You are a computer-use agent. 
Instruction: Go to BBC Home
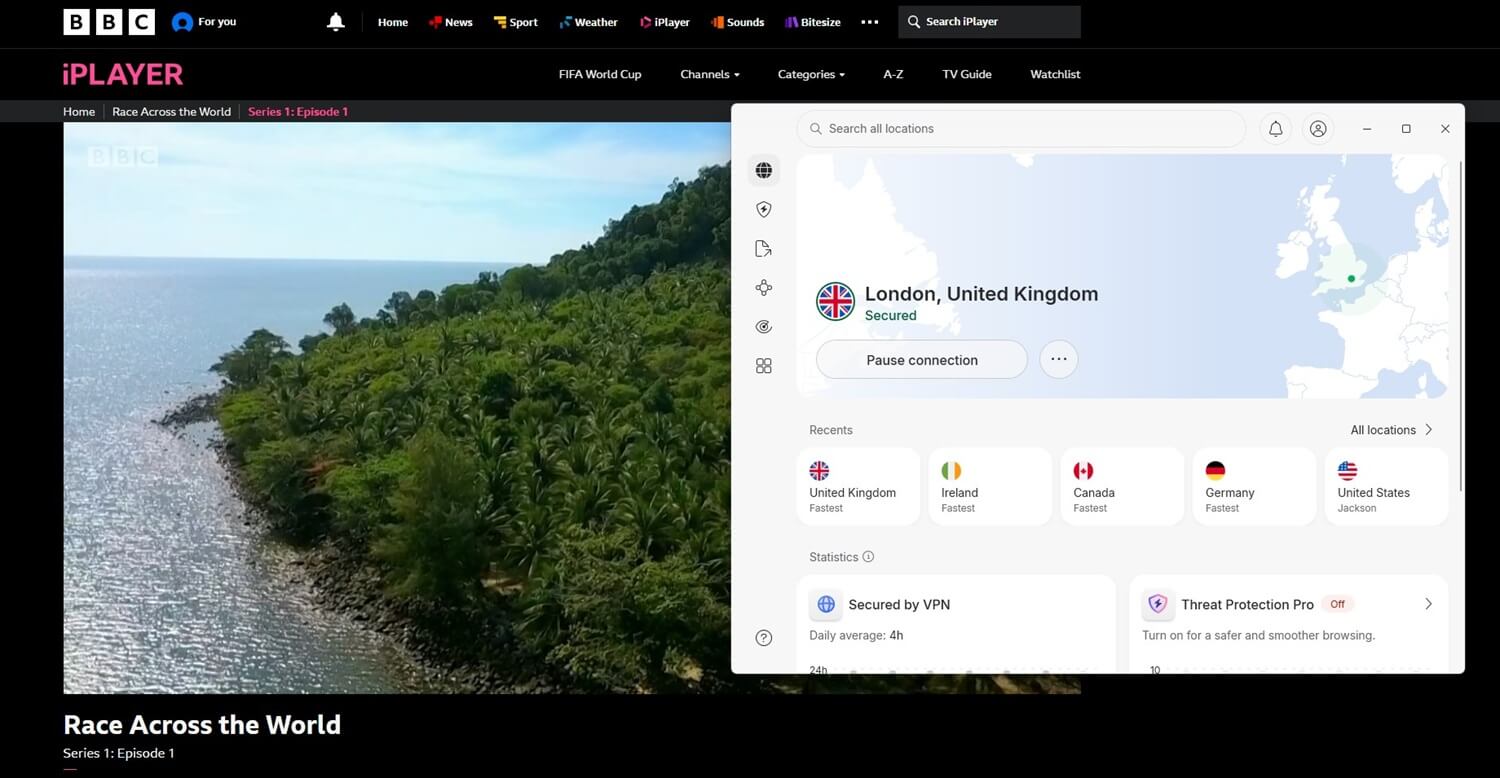click(393, 22)
